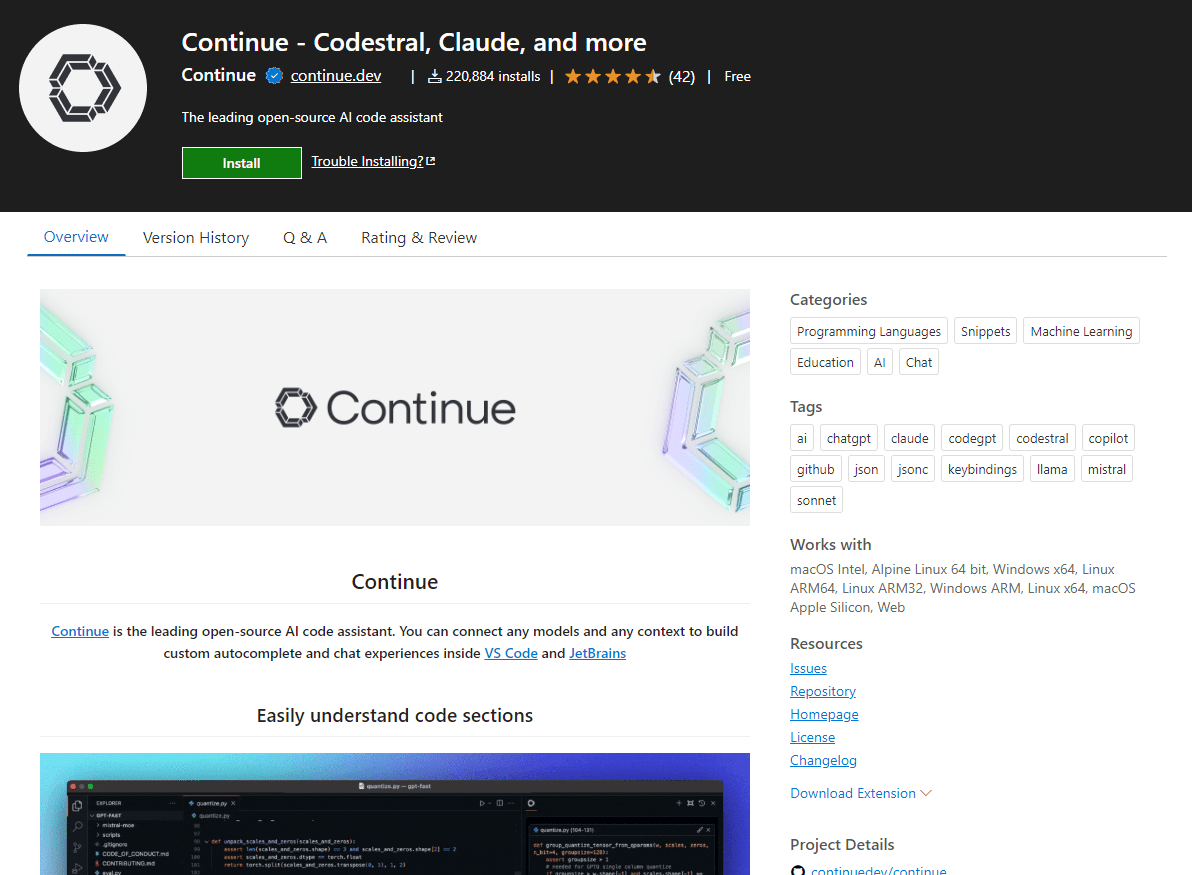
Task: Click the installs download icon
Action: [434, 76]
